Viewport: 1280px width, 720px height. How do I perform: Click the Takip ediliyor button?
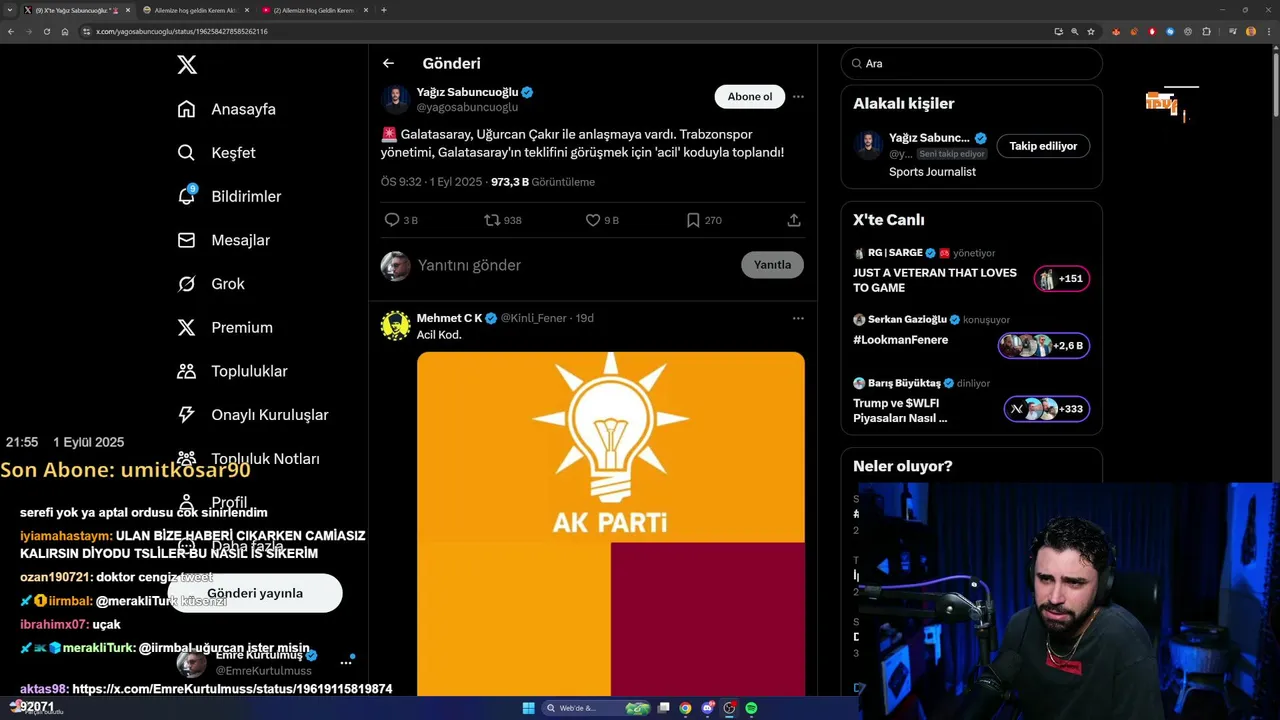click(1043, 146)
